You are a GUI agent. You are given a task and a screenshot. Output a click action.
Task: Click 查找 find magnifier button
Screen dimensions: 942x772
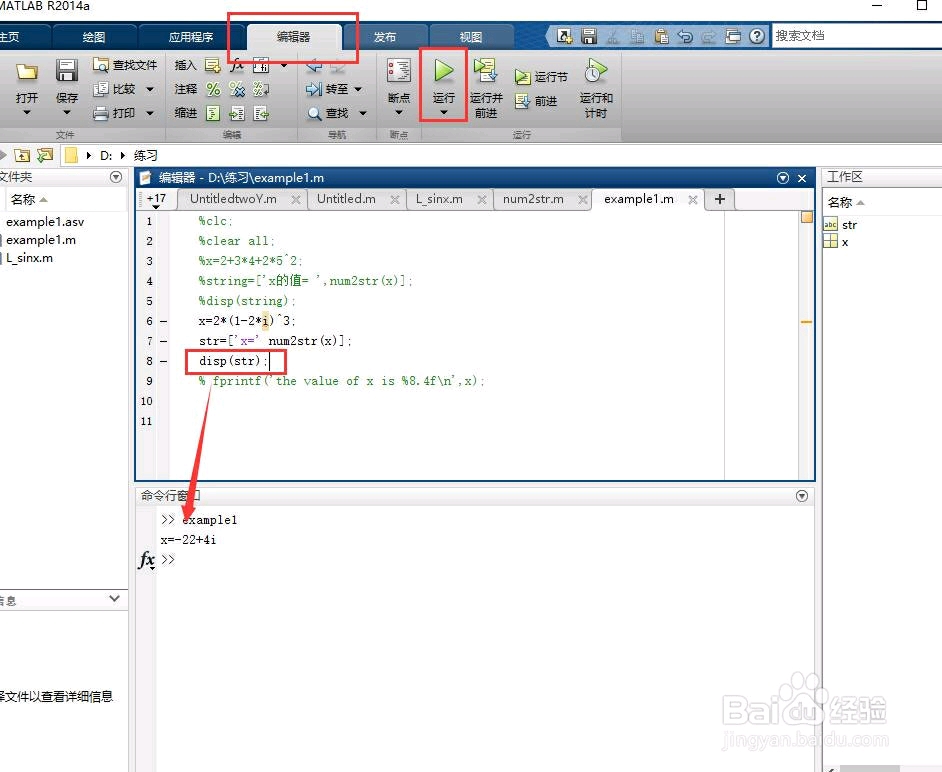[328, 113]
